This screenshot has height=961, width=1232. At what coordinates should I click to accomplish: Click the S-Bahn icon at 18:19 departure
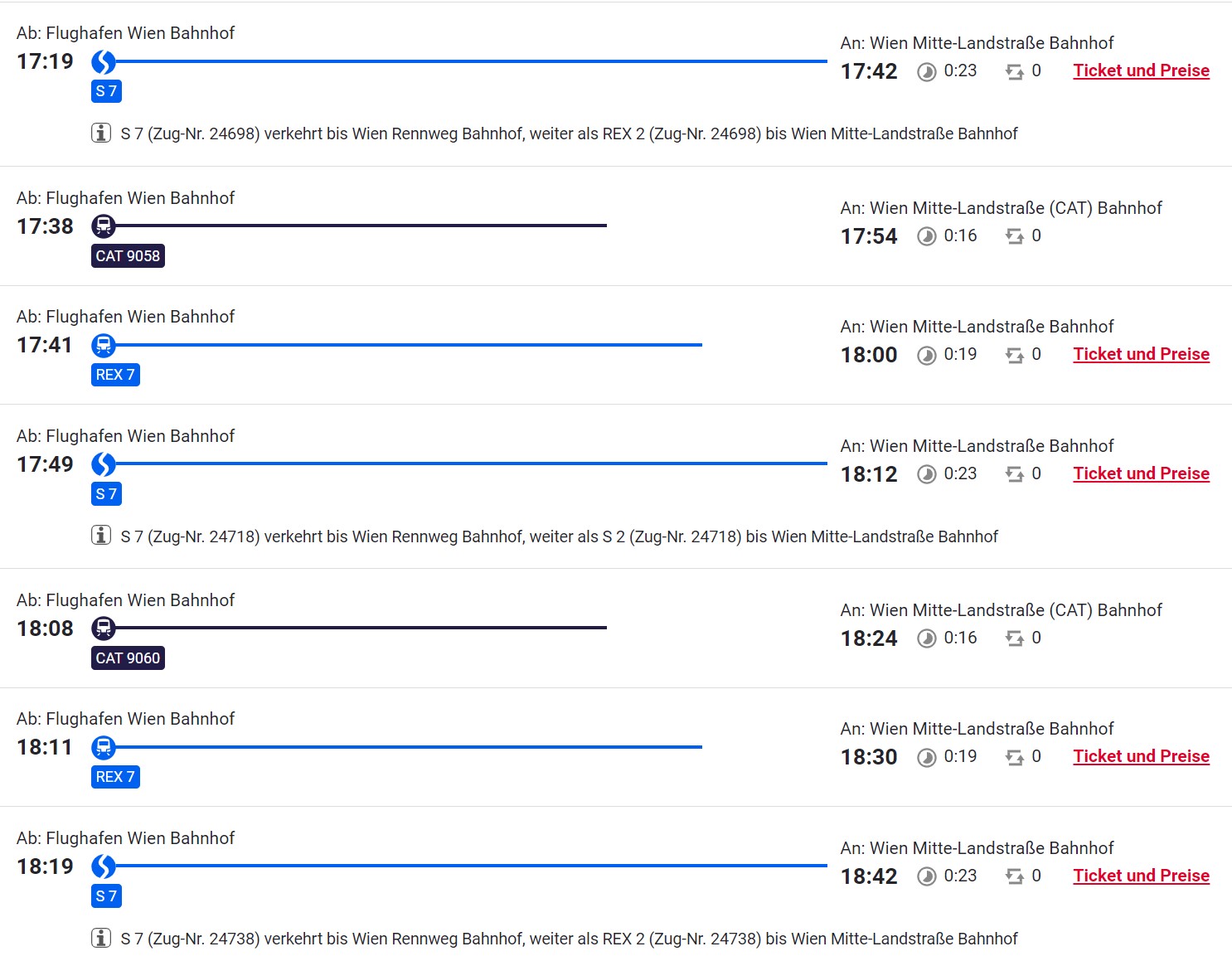pyautogui.click(x=104, y=866)
